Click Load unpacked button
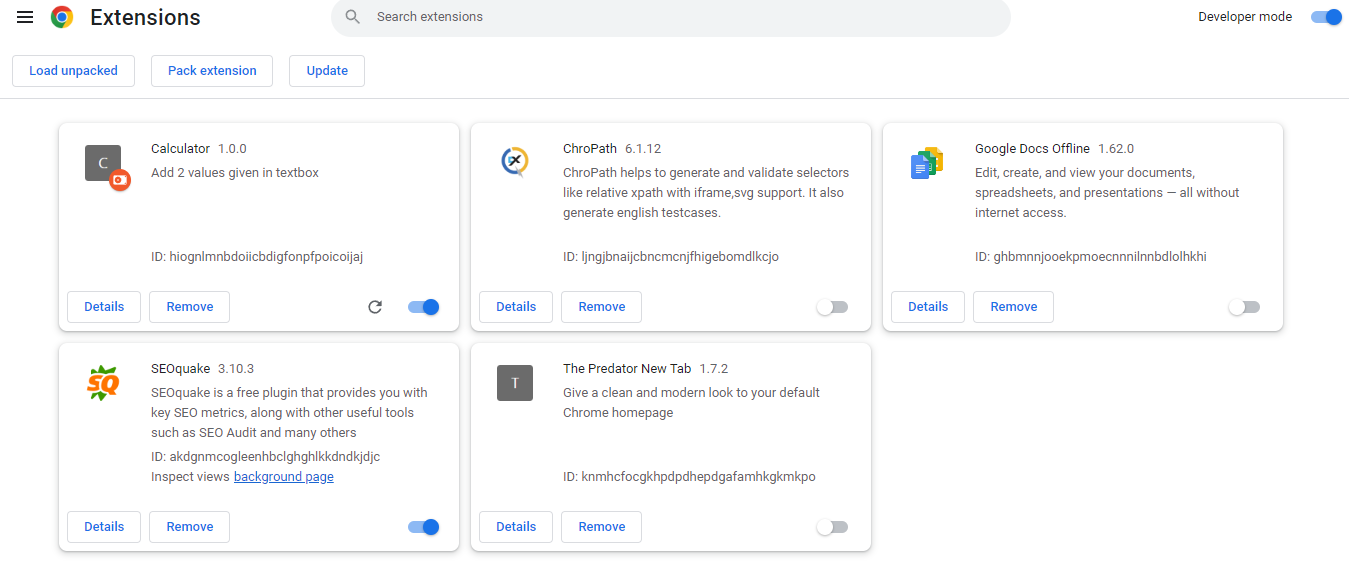This screenshot has height=580, width=1349. pyautogui.click(x=73, y=71)
